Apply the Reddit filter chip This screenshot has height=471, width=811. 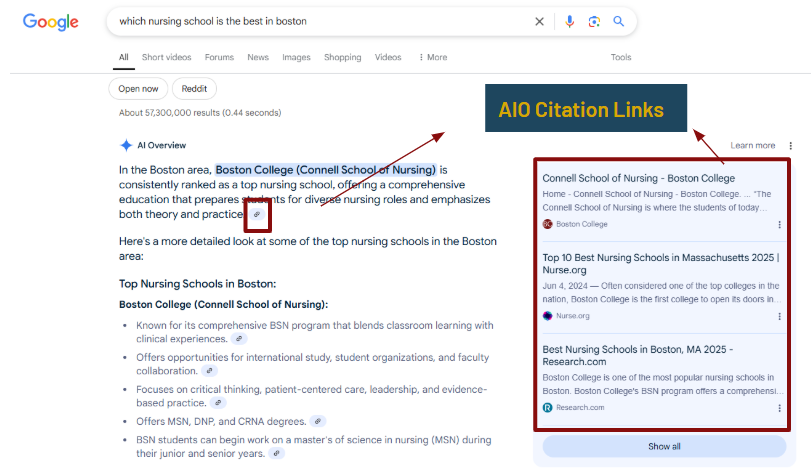click(194, 89)
